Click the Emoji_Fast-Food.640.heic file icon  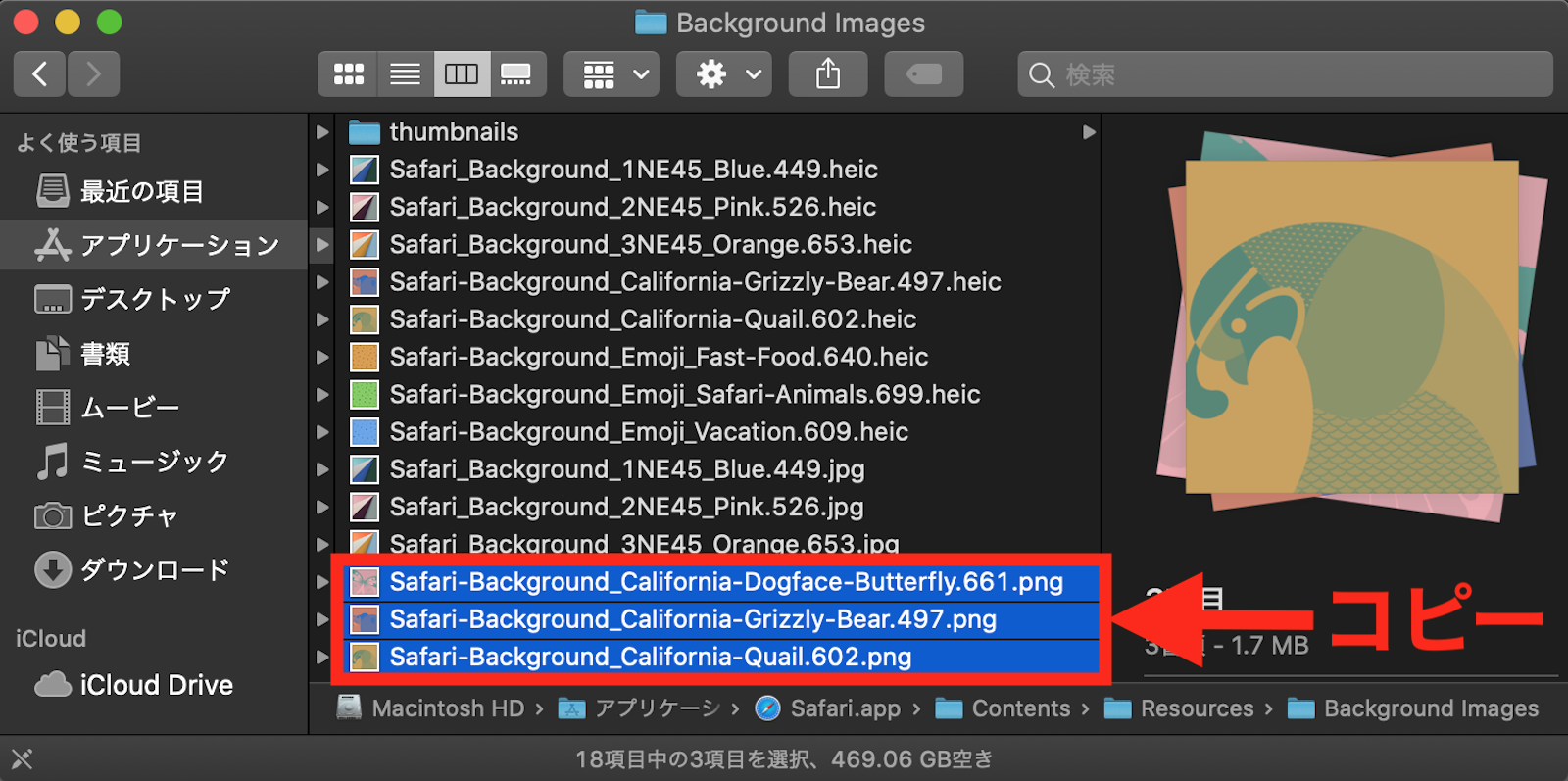point(365,357)
